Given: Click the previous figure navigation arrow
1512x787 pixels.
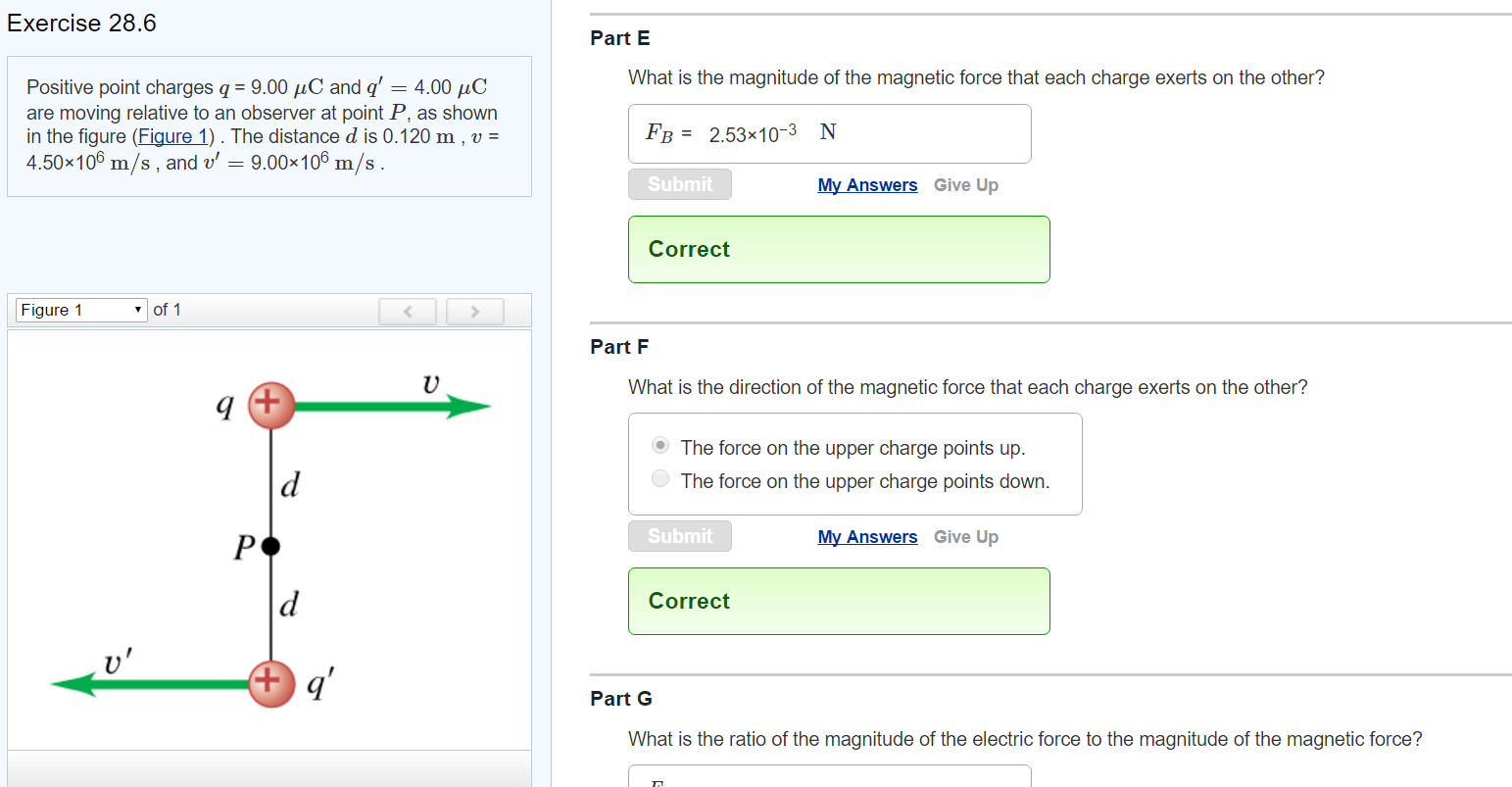Looking at the screenshot, I should tap(408, 311).
